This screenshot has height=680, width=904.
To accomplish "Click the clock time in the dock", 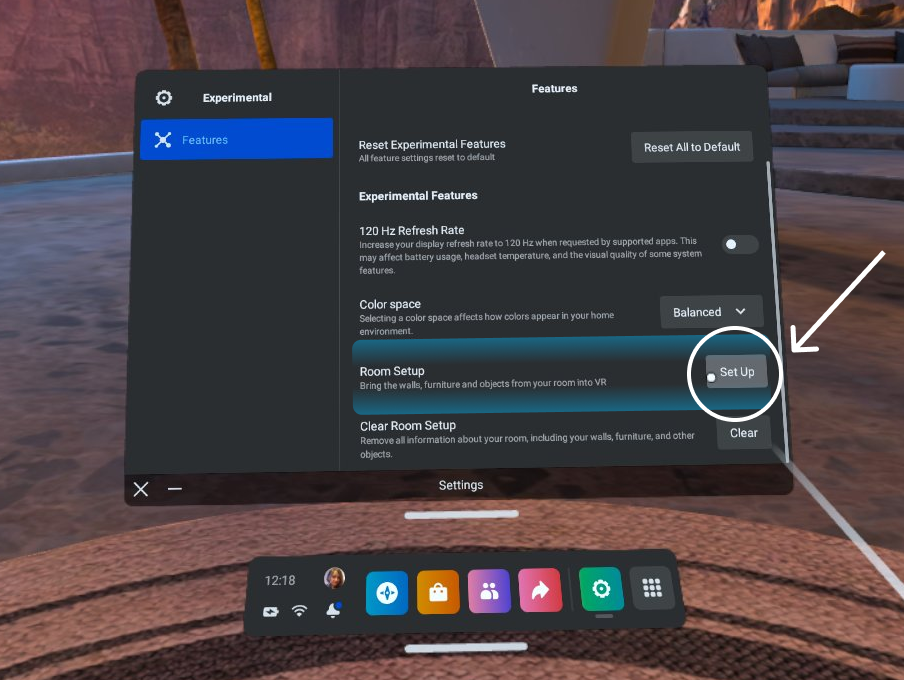I will (x=280, y=580).
